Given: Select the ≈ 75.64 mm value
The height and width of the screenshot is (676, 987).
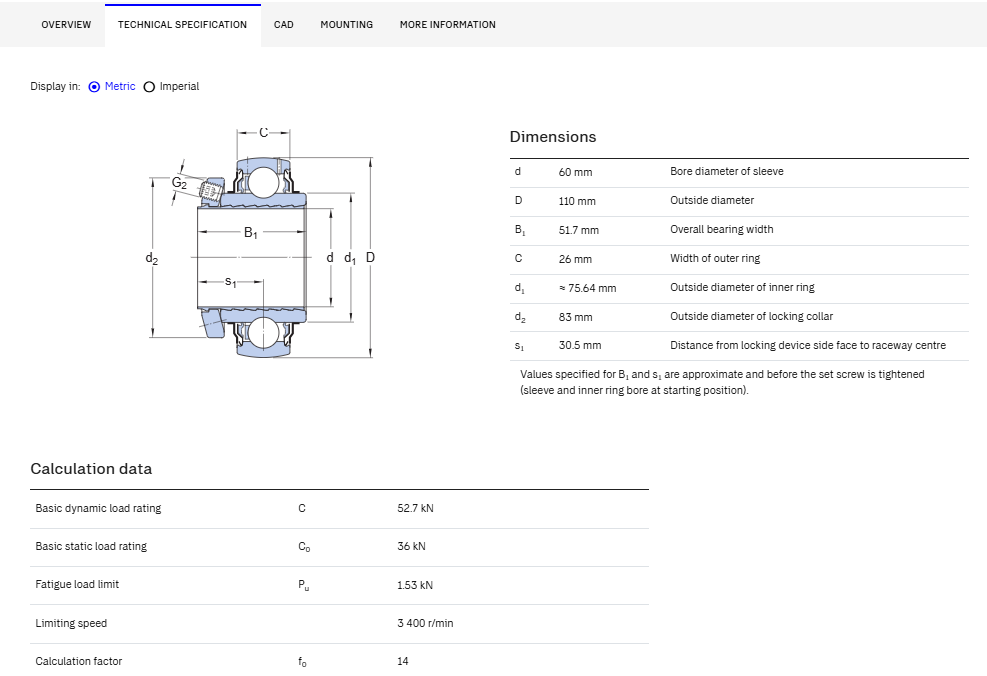Looking at the screenshot, I should click(587, 288).
